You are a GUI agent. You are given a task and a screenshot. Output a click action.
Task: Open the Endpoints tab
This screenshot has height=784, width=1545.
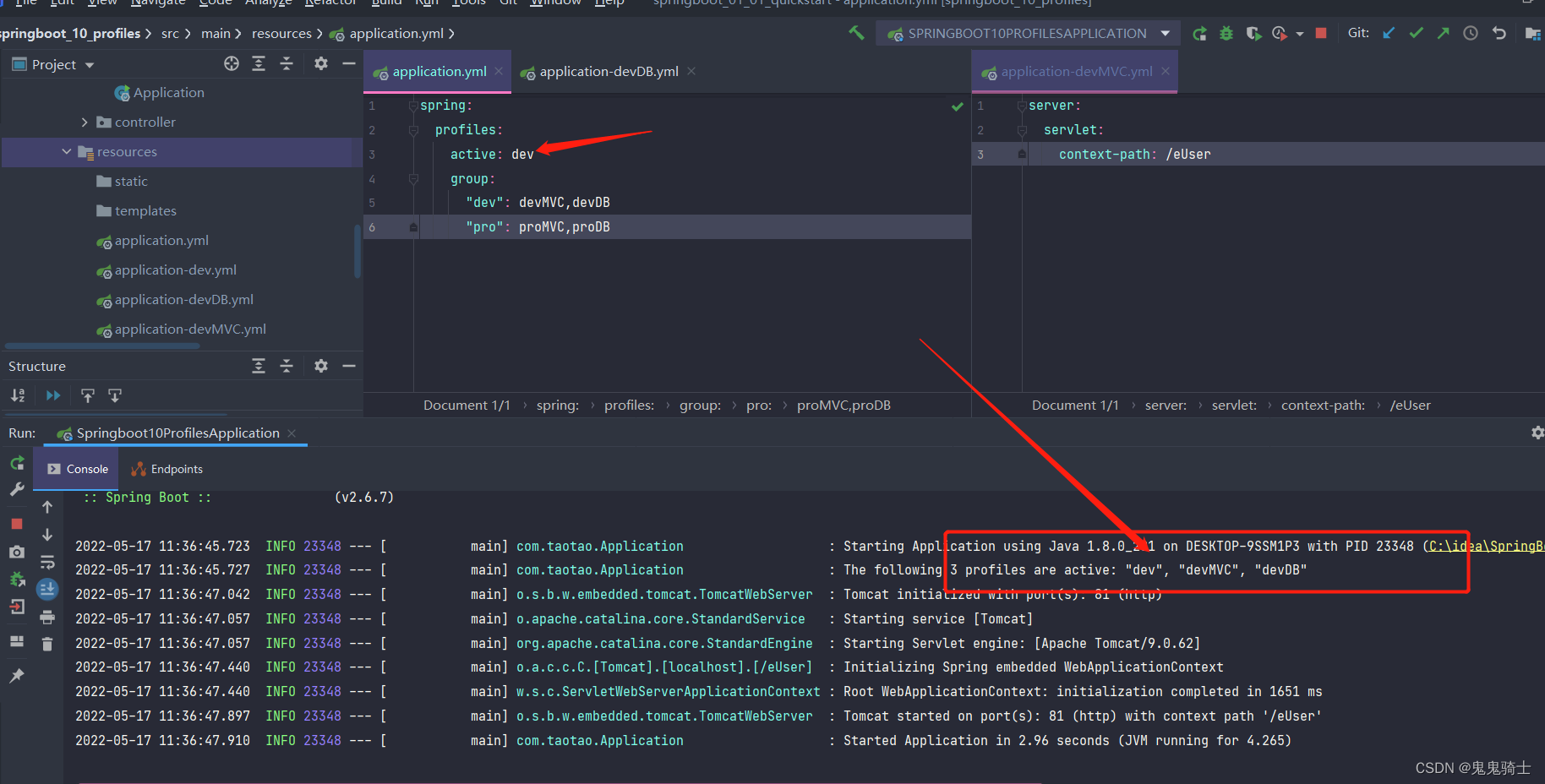click(167, 469)
